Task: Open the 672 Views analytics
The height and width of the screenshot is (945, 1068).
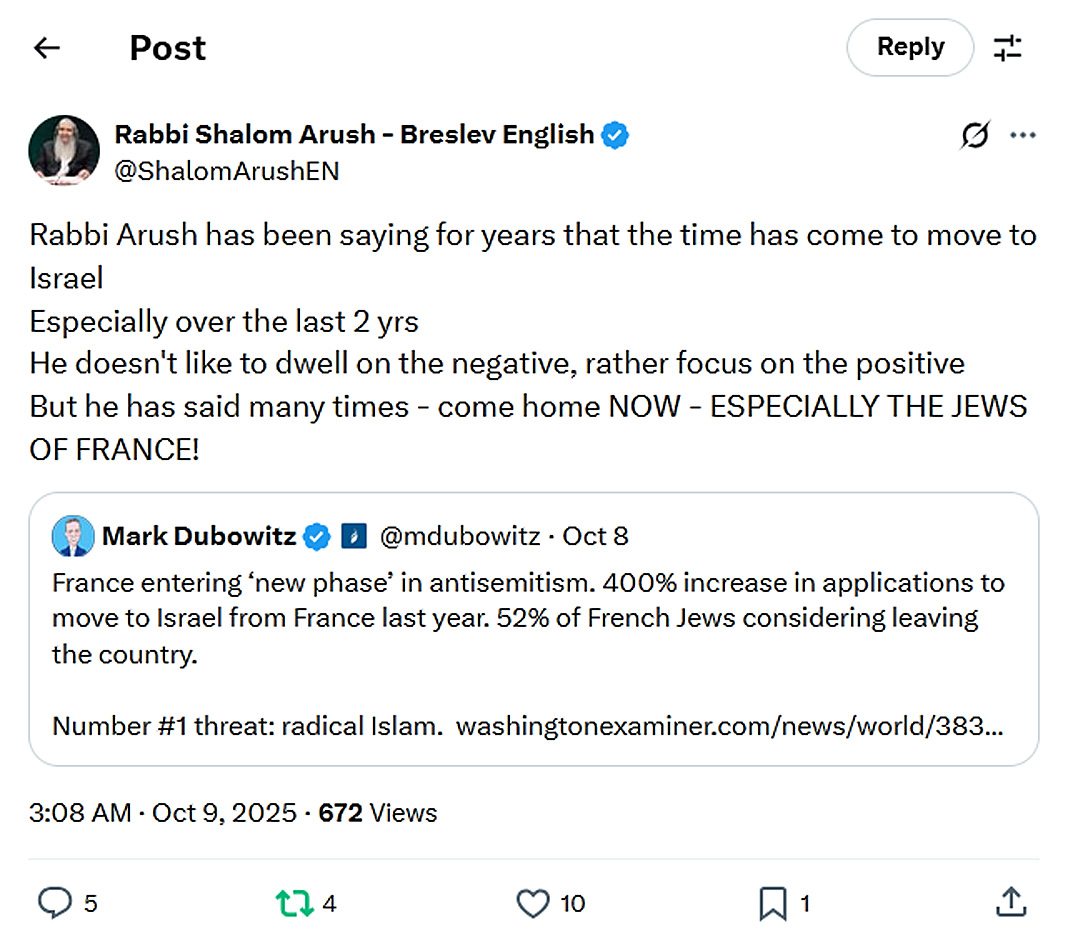Action: pos(377,813)
